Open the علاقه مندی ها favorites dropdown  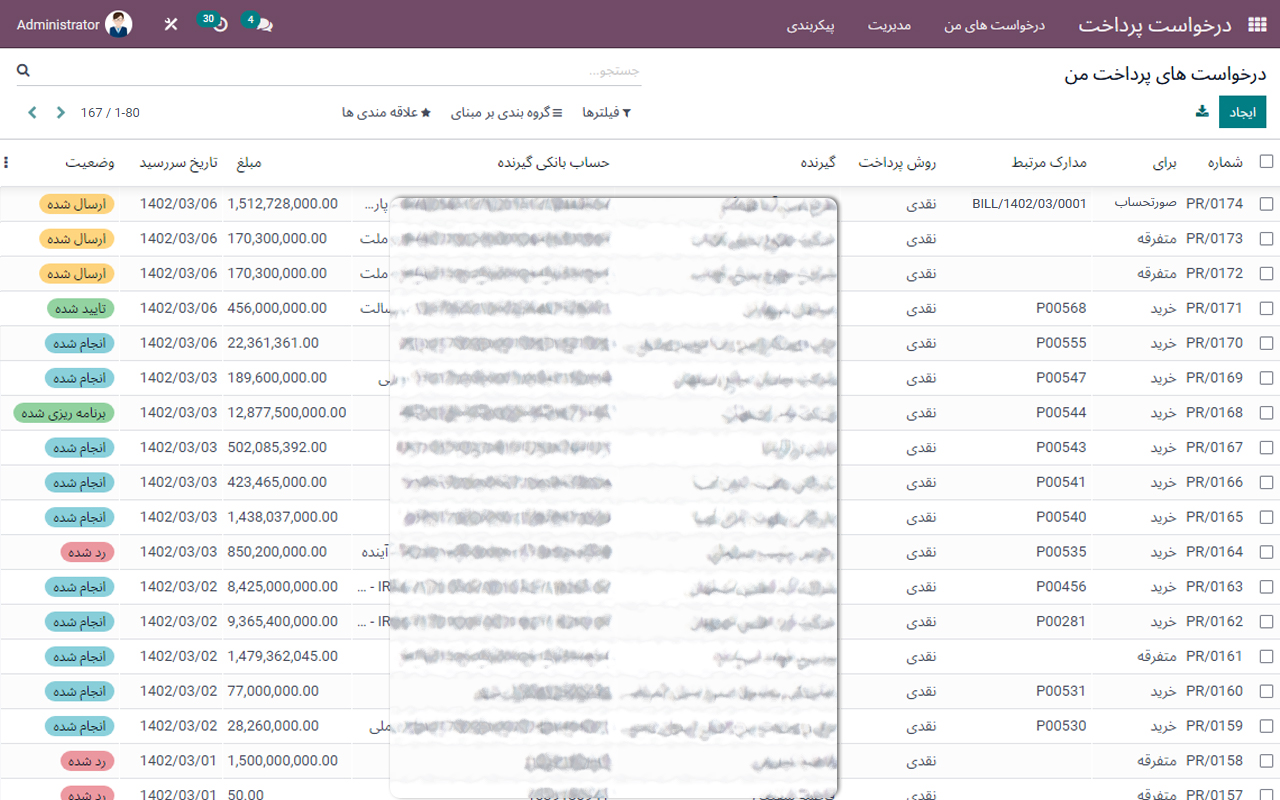tap(386, 113)
